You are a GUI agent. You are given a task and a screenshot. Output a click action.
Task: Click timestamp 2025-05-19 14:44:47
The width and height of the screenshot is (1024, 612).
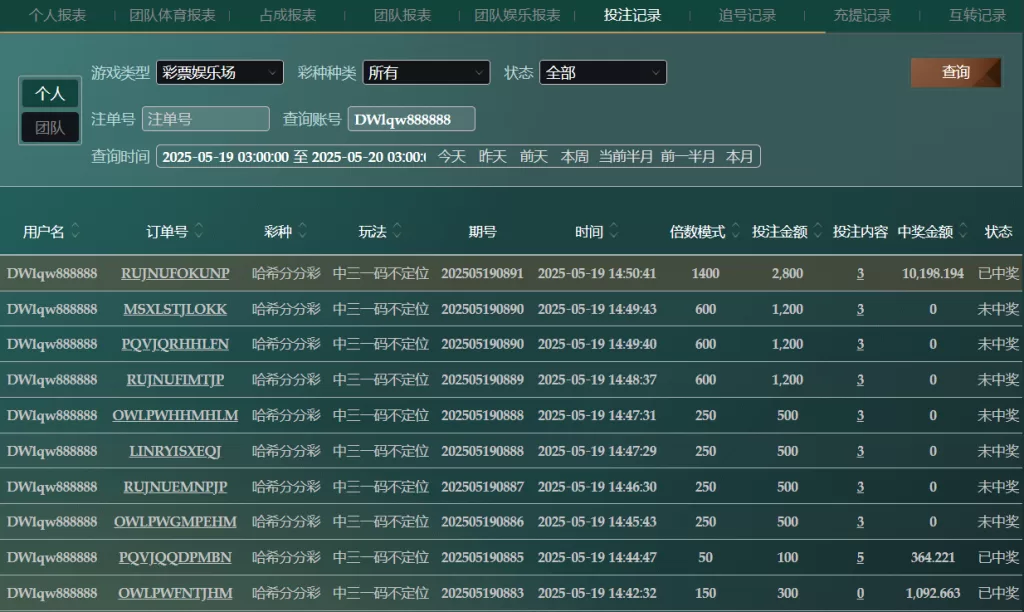tap(597, 558)
